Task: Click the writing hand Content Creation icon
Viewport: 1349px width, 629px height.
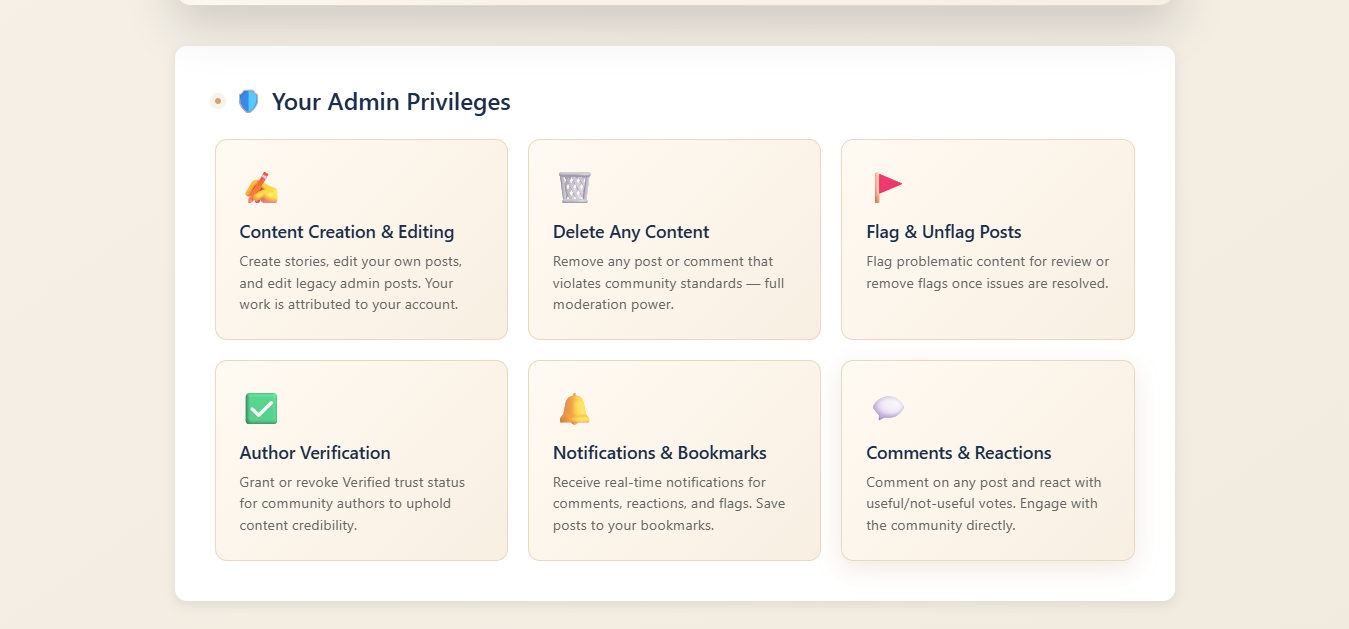Action: click(x=261, y=188)
